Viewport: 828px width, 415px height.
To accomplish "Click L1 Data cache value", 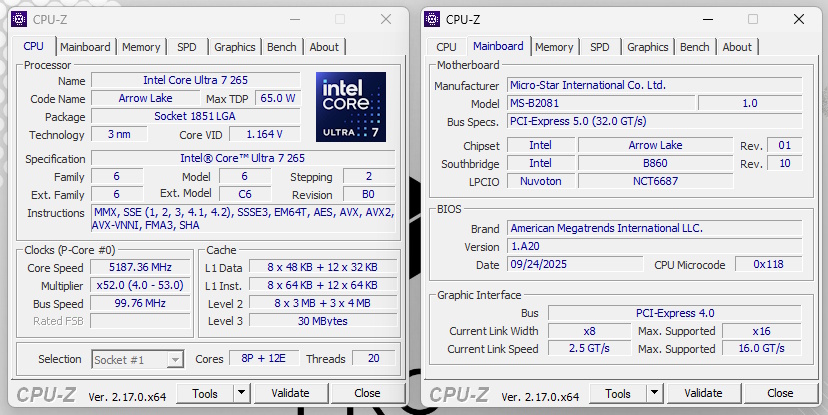I will pyautogui.click(x=323, y=267).
